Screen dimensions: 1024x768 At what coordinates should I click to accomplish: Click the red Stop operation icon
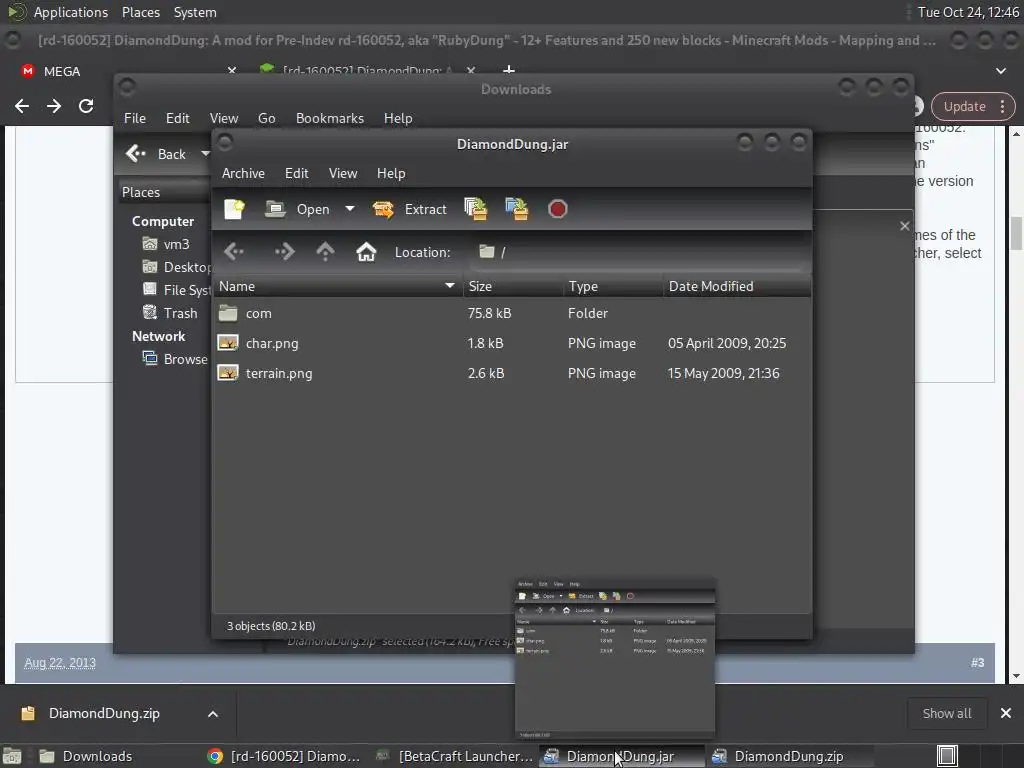pyautogui.click(x=557, y=209)
